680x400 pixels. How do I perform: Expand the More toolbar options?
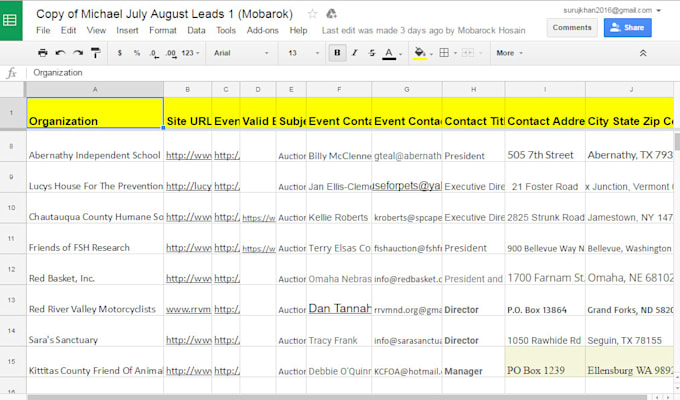(x=510, y=53)
